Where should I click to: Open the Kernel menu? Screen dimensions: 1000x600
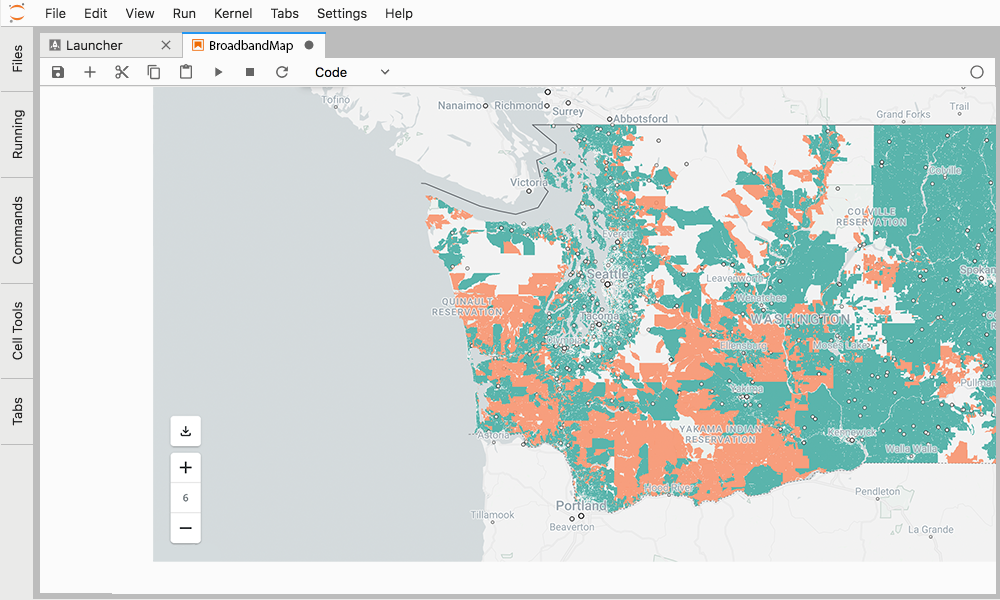232,13
